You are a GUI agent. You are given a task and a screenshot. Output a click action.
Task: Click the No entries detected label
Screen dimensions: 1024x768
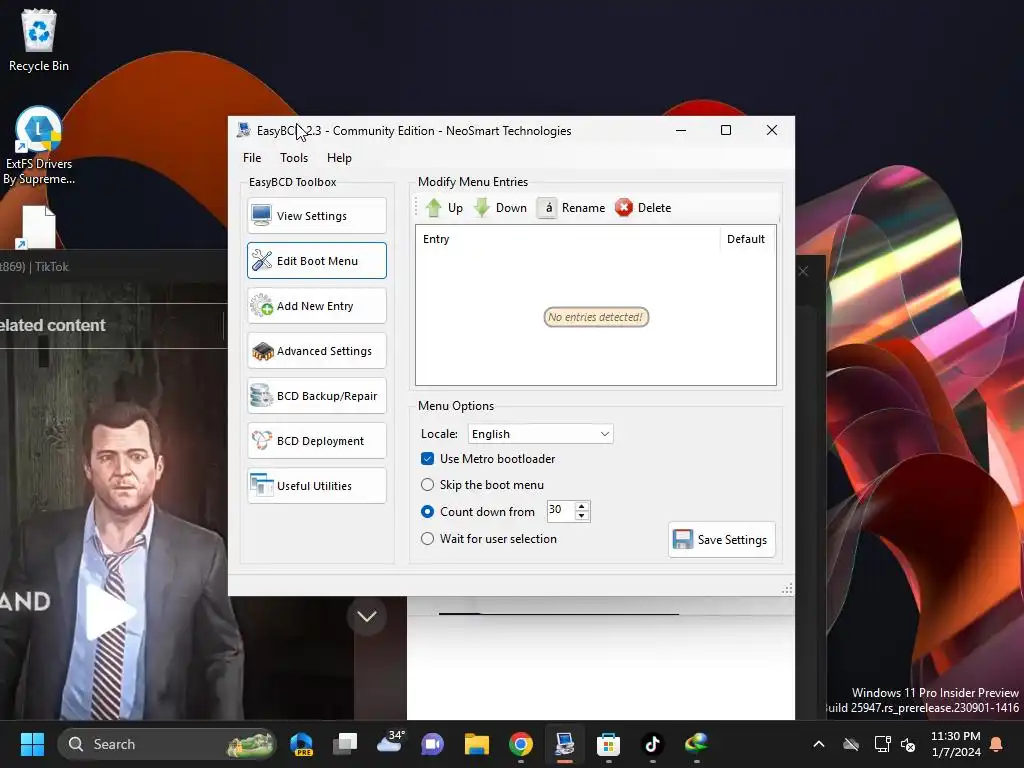(596, 317)
